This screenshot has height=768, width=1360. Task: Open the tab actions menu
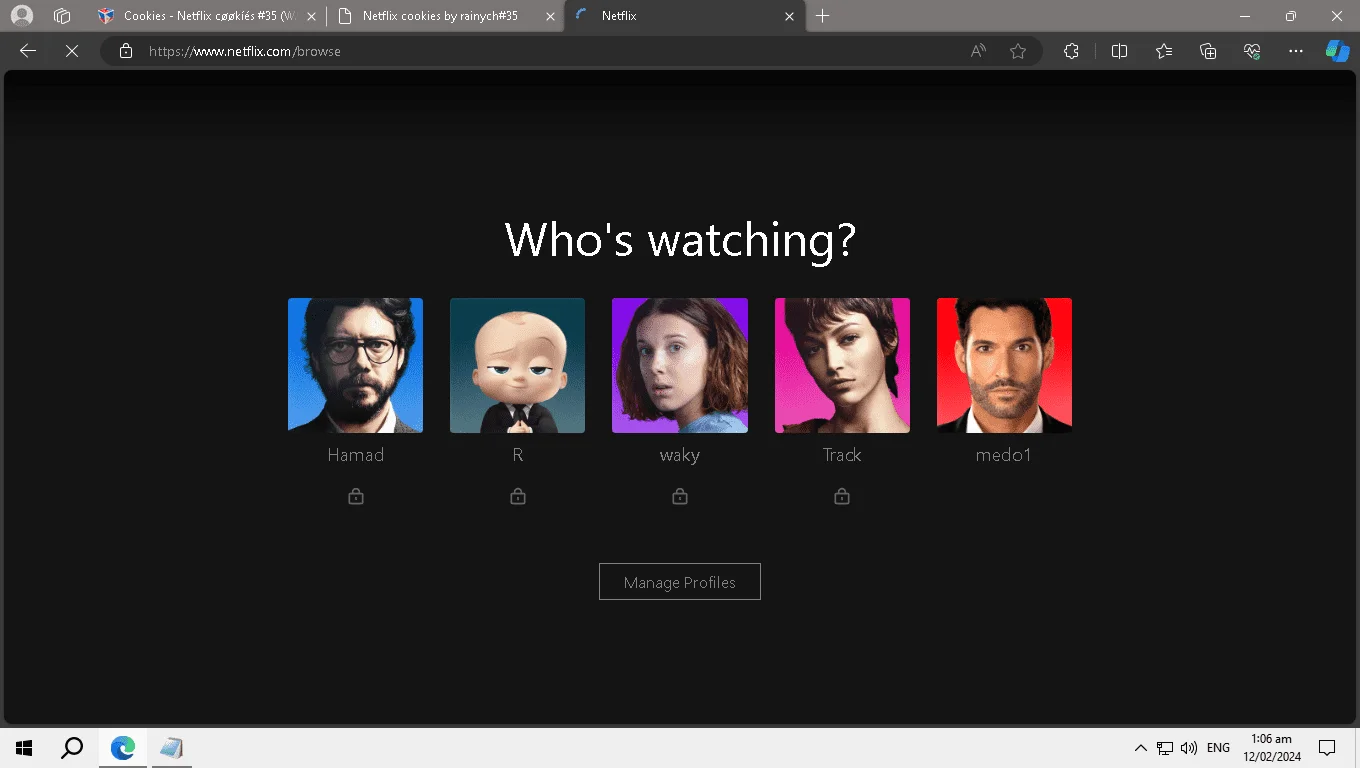tap(62, 16)
